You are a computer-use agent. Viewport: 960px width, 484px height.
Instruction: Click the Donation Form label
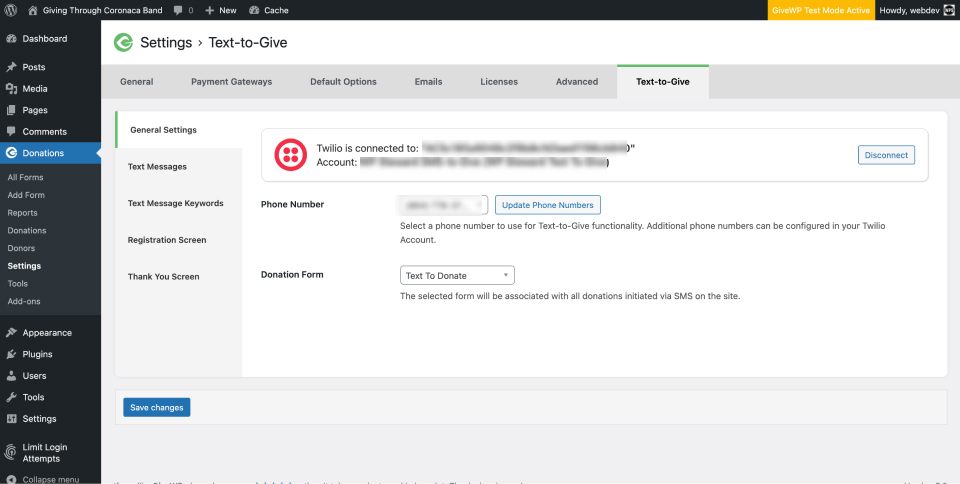292,275
